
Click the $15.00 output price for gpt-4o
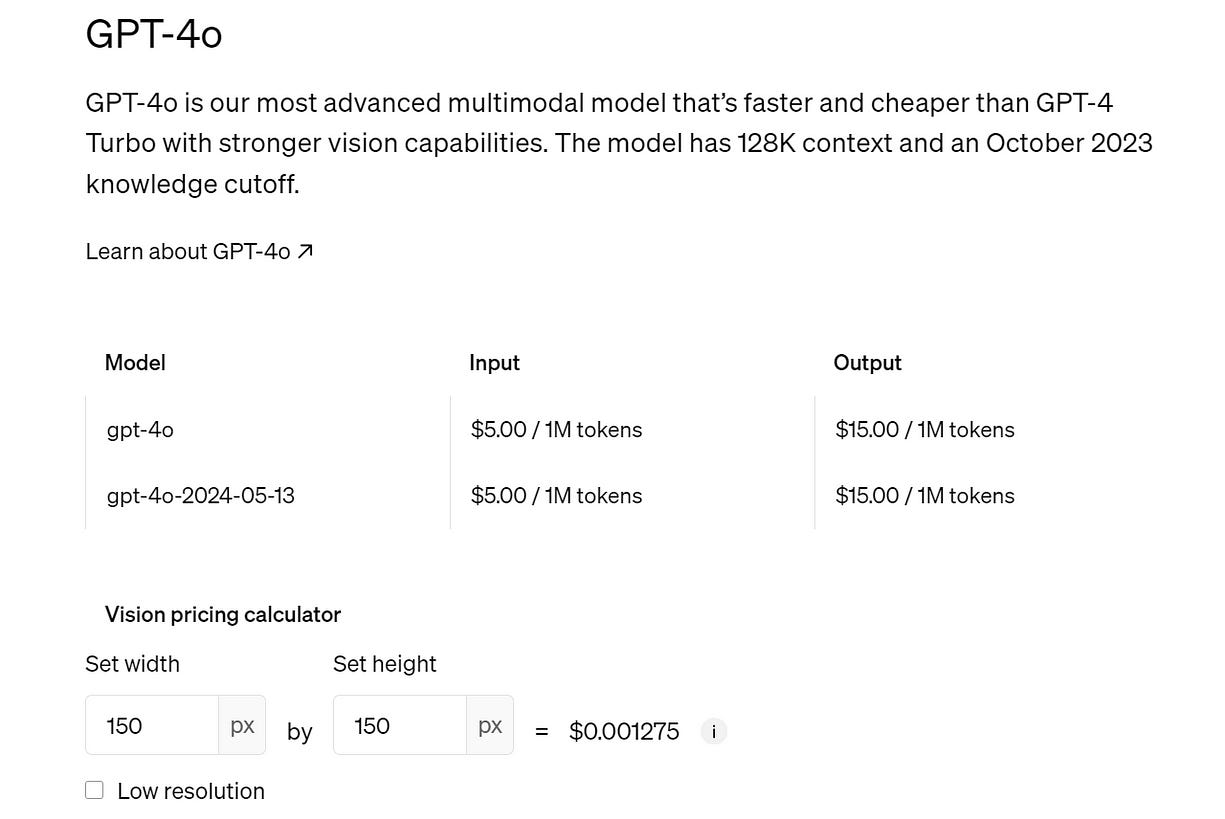tap(924, 429)
